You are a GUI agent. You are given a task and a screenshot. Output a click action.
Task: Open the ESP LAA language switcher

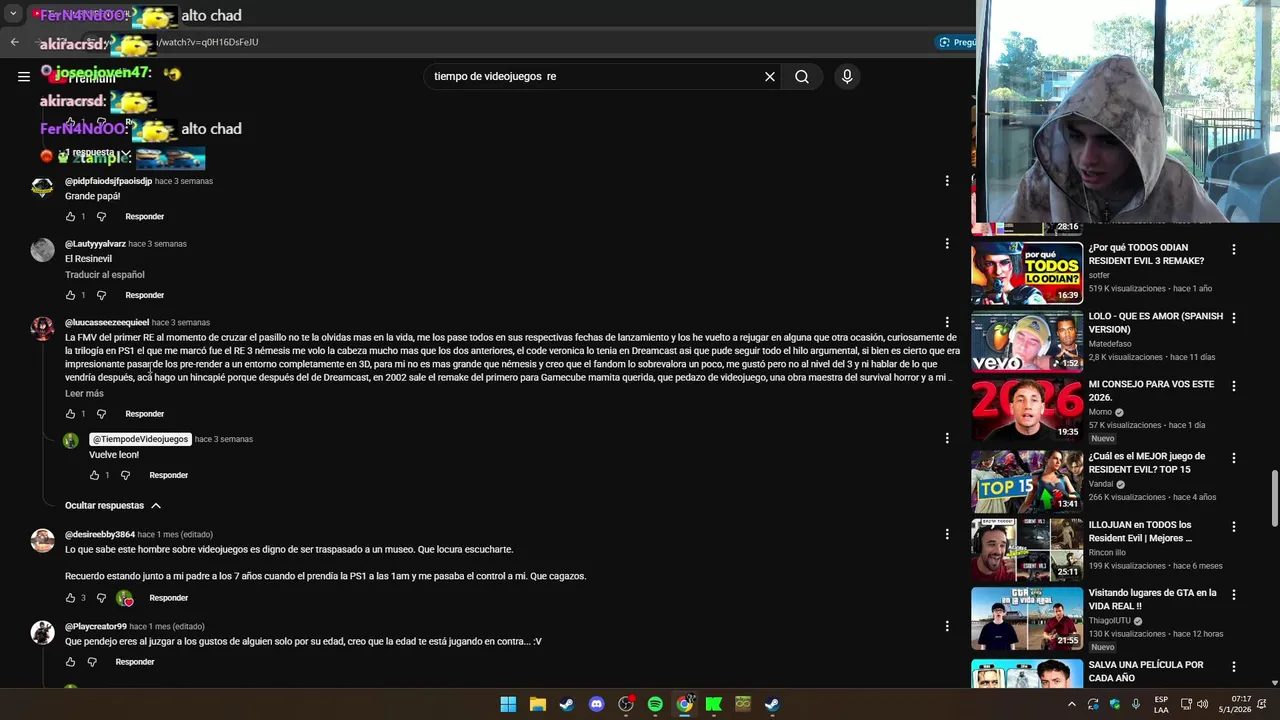(x=1161, y=704)
